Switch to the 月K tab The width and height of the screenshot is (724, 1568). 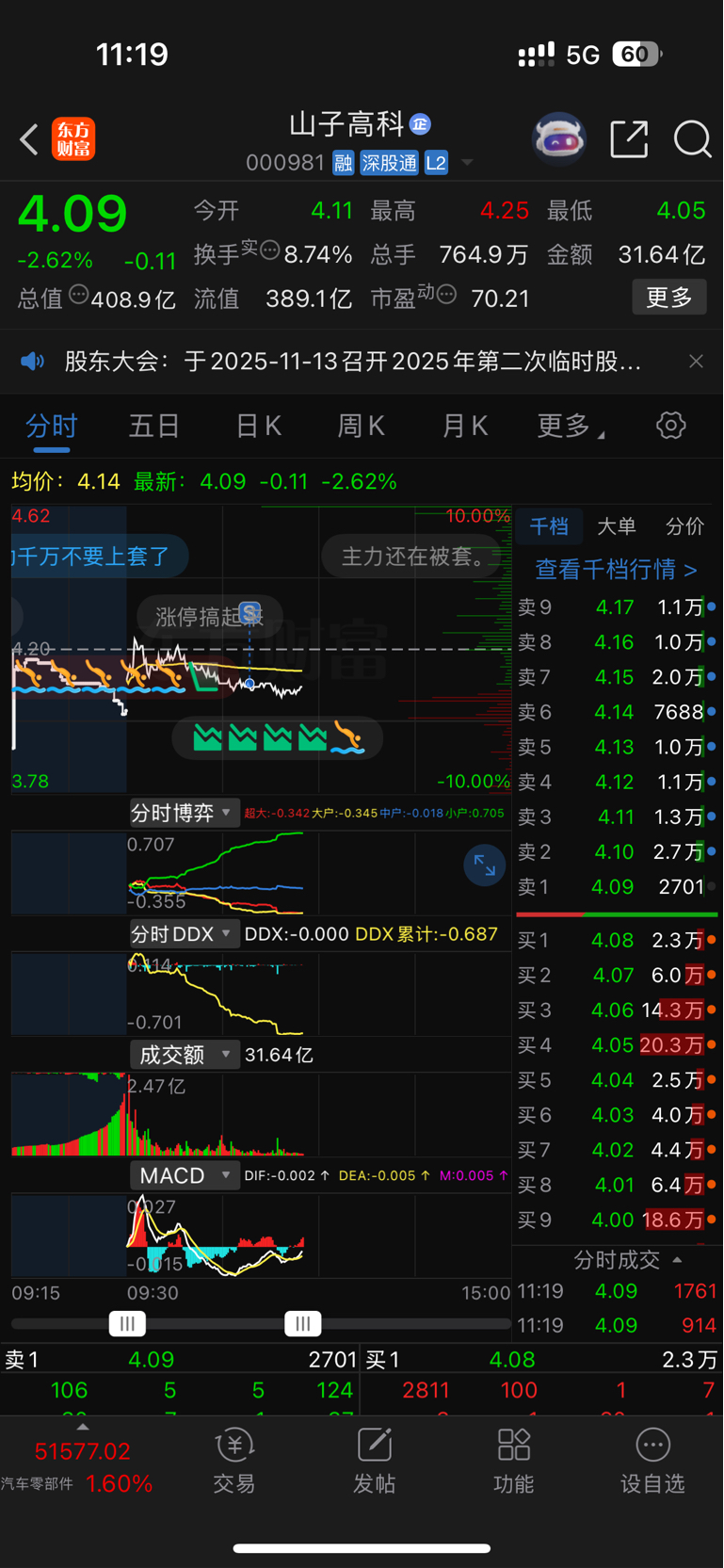point(465,427)
